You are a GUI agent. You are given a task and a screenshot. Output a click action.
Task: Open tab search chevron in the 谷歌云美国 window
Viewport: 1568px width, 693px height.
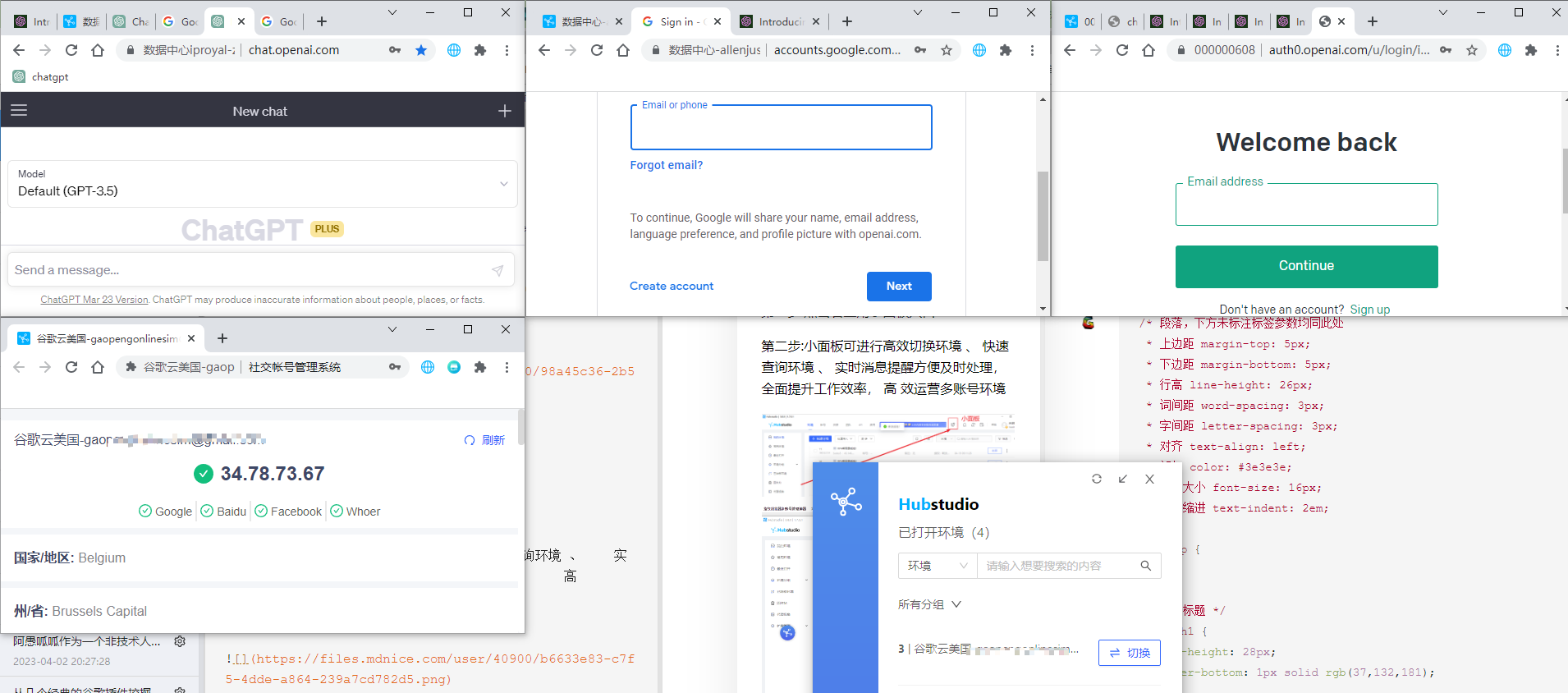pos(392,329)
